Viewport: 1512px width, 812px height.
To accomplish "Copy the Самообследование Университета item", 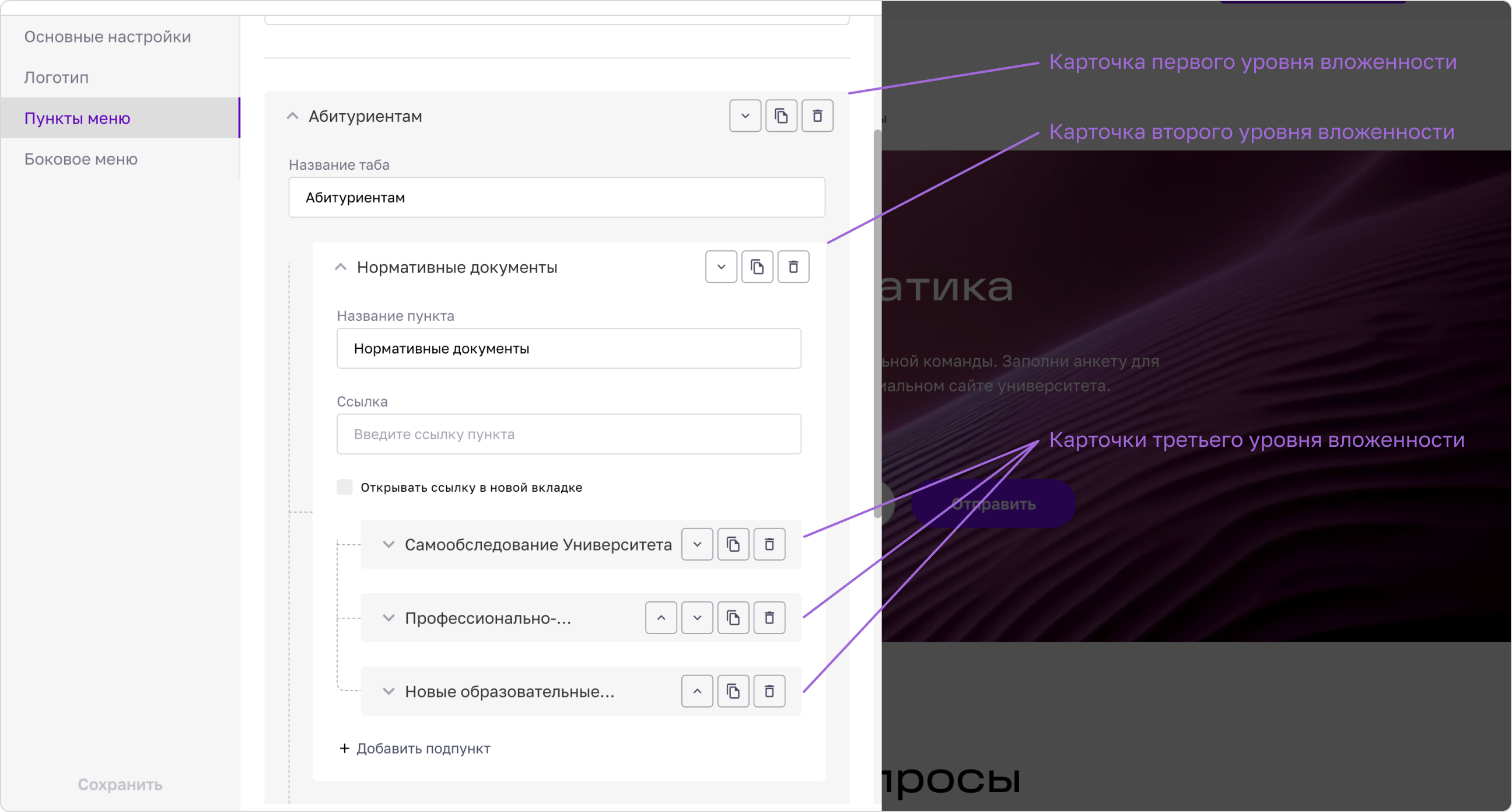I will point(733,544).
